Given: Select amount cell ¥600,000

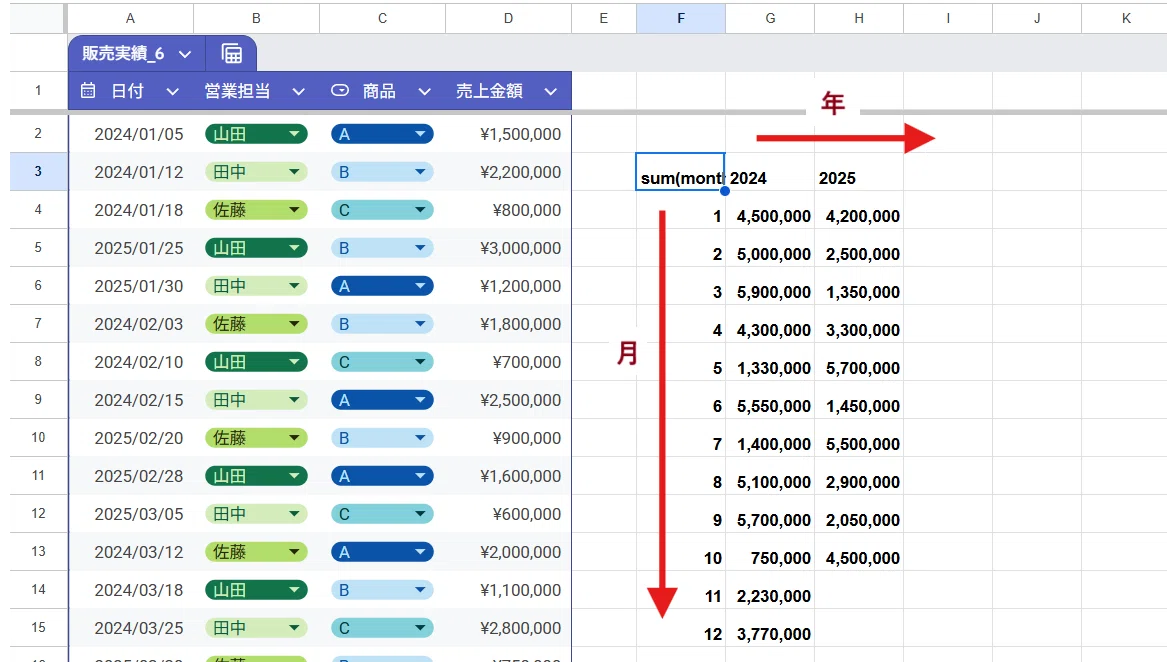Looking at the screenshot, I should [508, 514].
